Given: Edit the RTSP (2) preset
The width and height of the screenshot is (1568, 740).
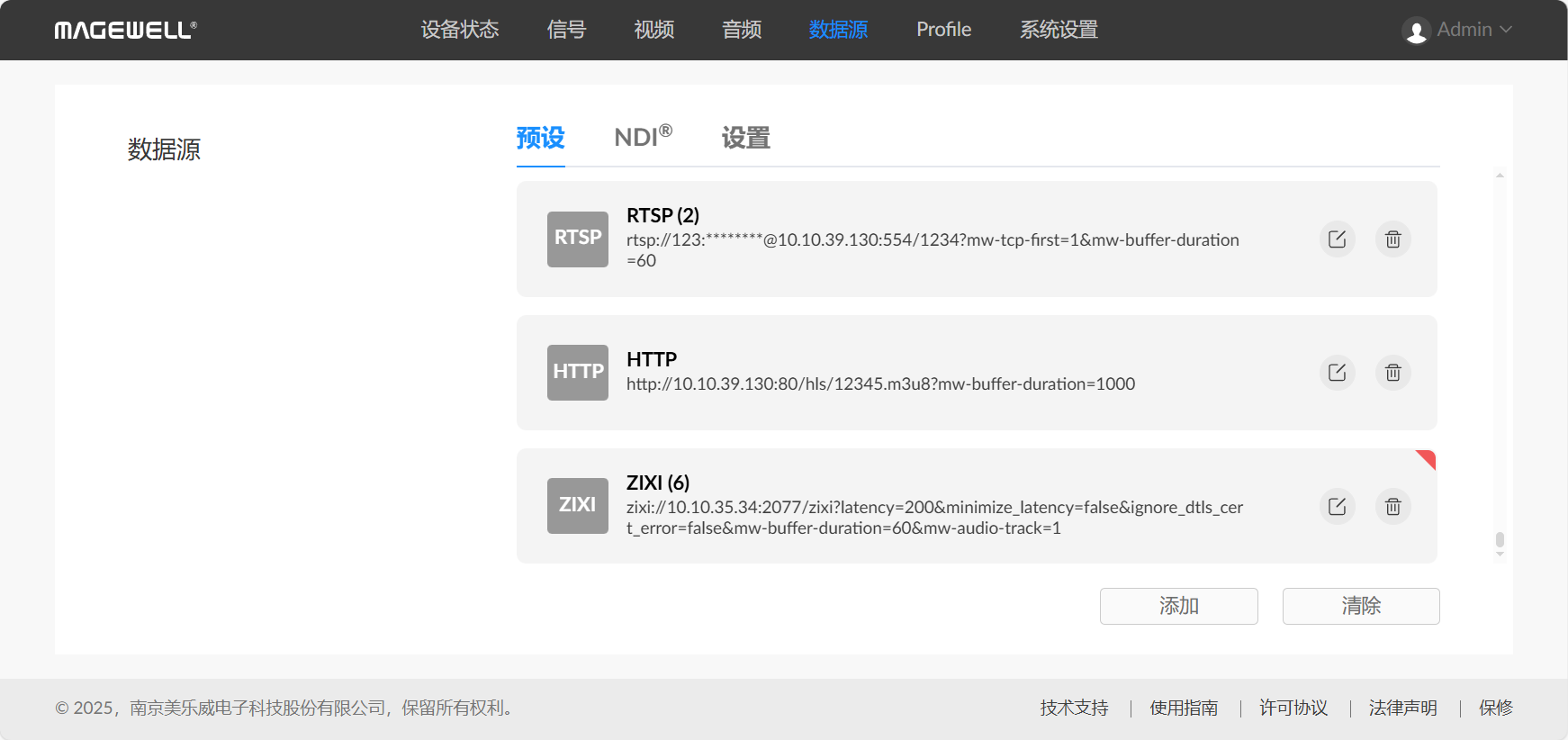Looking at the screenshot, I should pyautogui.click(x=1337, y=239).
